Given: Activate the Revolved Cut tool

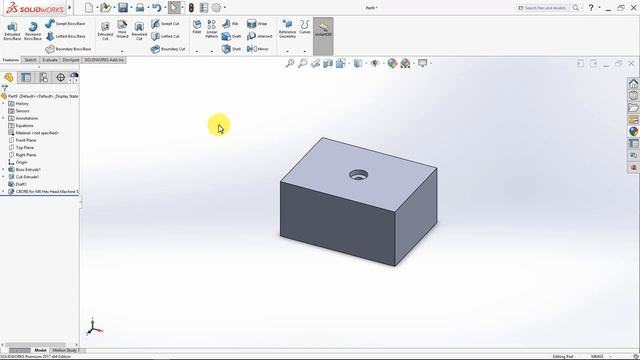Looking at the screenshot, I should click(139, 31).
